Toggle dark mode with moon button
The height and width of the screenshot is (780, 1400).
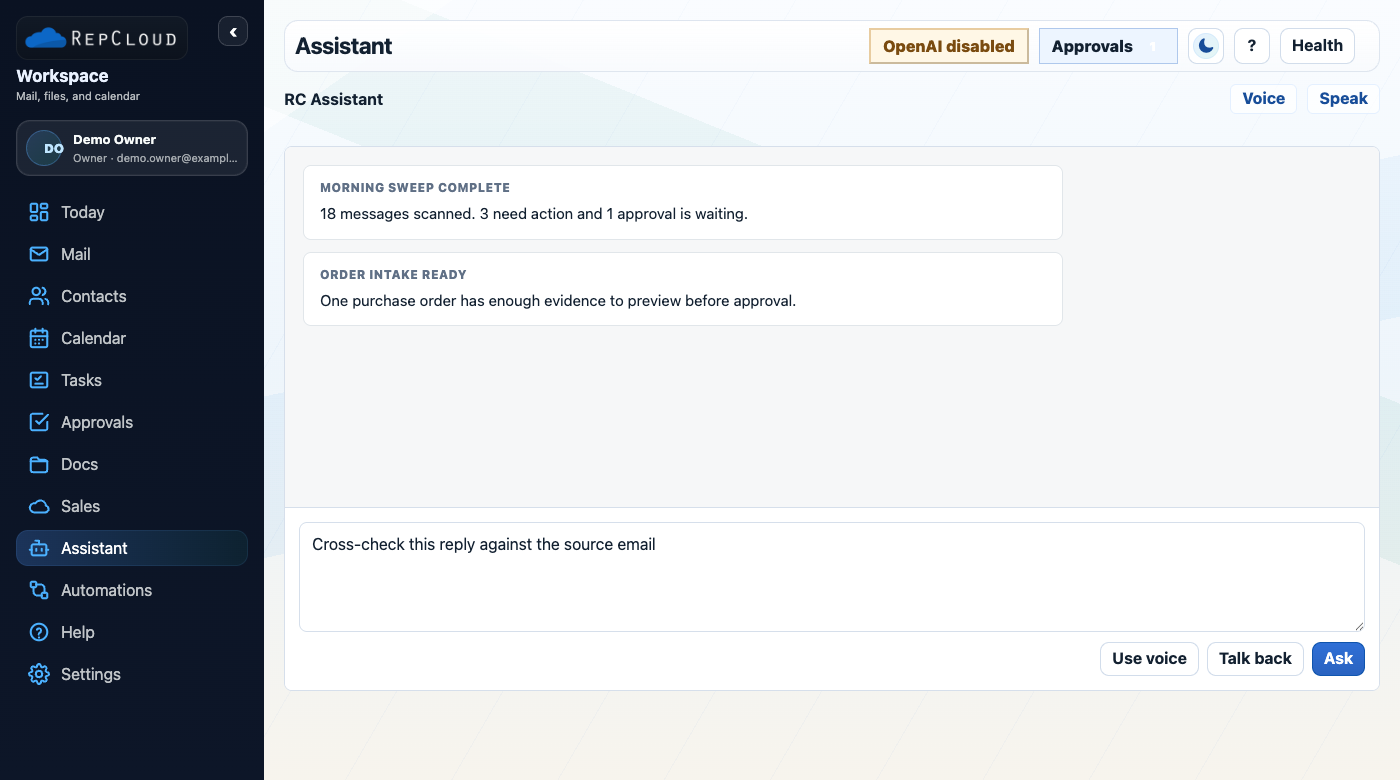1206,46
